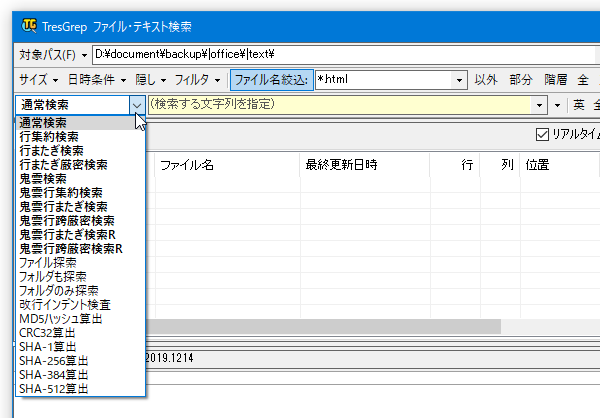Image resolution: width=600 pixels, height=418 pixels.
Task: Choose 鬼雲行跨厳密検索R search mode
Action: (80, 249)
